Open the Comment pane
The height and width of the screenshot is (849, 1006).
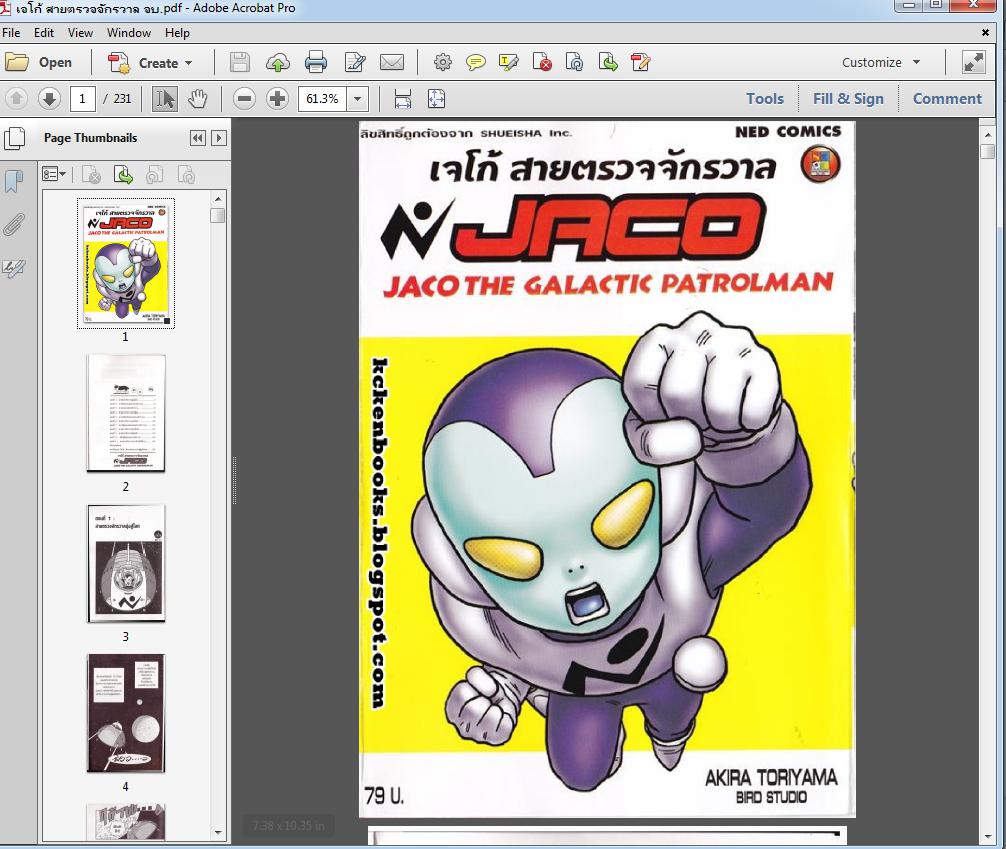click(x=947, y=99)
